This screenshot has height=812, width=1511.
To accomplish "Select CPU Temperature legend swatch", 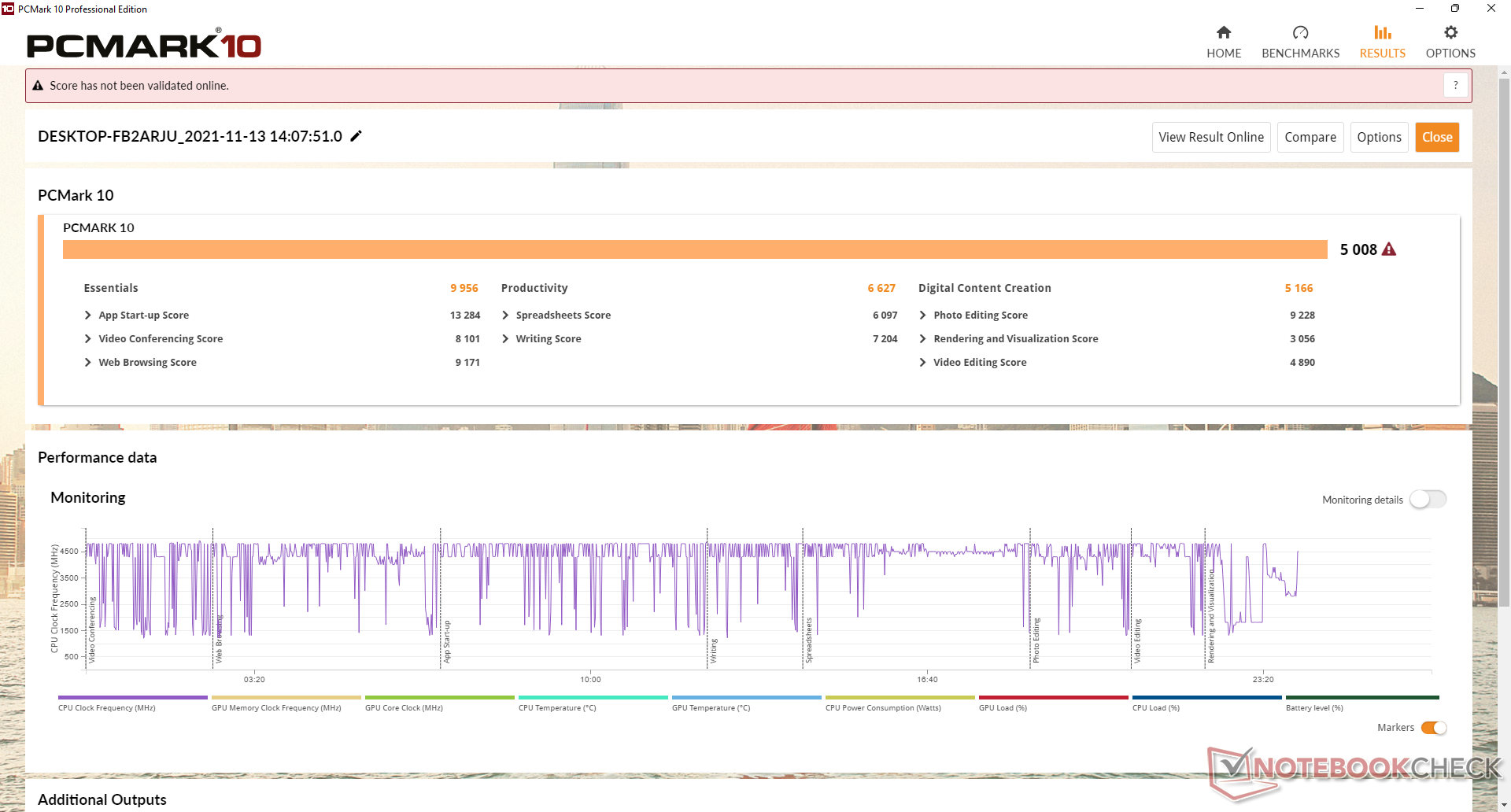I will tap(593, 697).
